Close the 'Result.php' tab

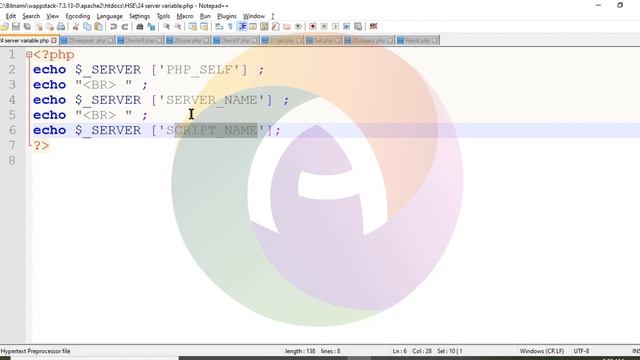click(435, 40)
